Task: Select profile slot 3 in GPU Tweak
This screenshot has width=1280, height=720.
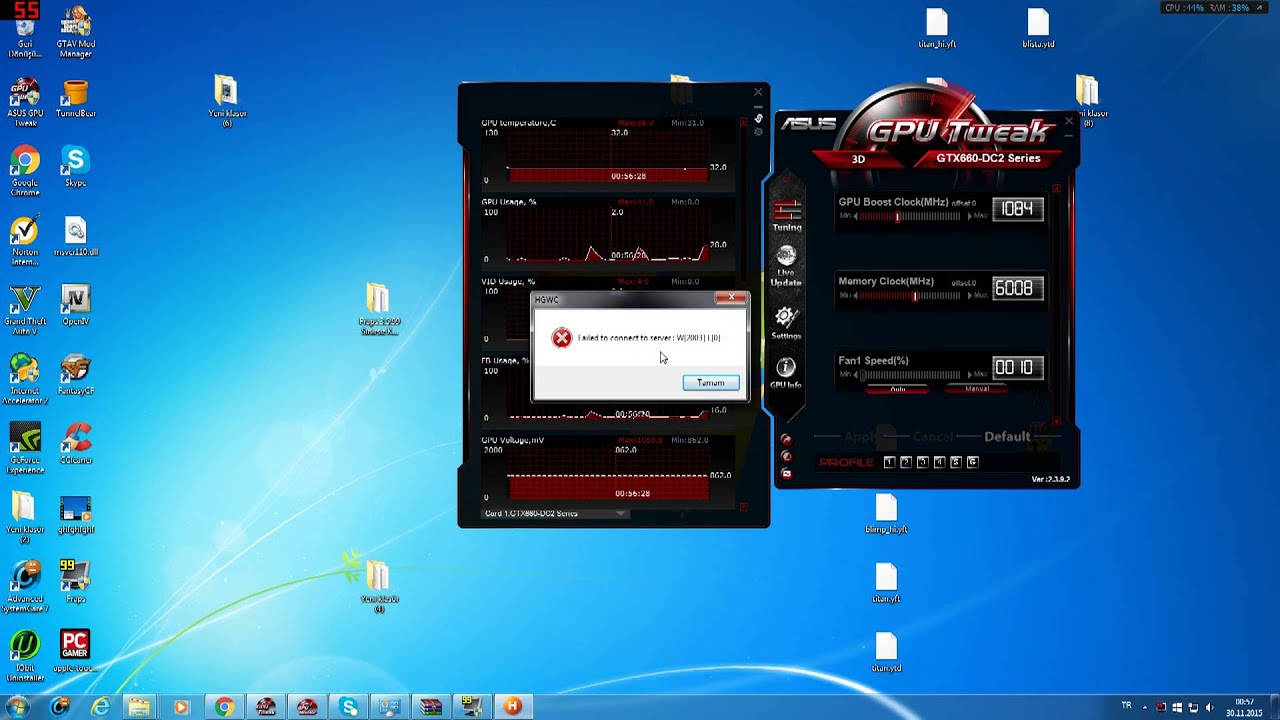Action: click(923, 462)
